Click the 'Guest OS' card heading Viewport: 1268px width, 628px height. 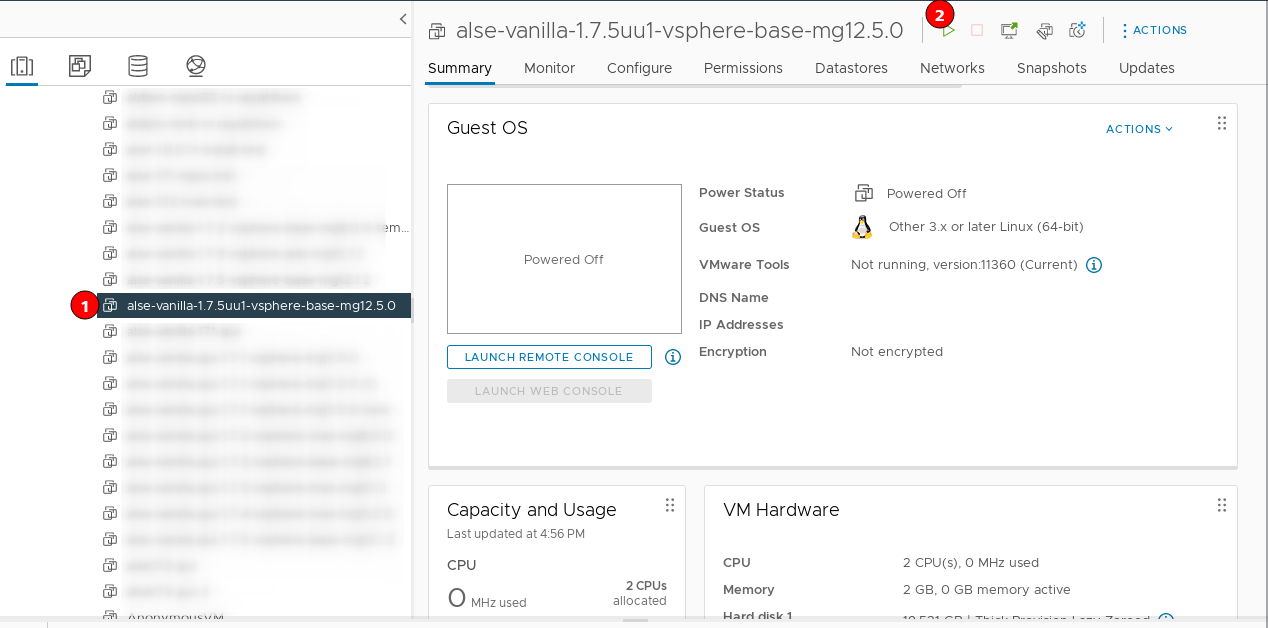coord(487,128)
